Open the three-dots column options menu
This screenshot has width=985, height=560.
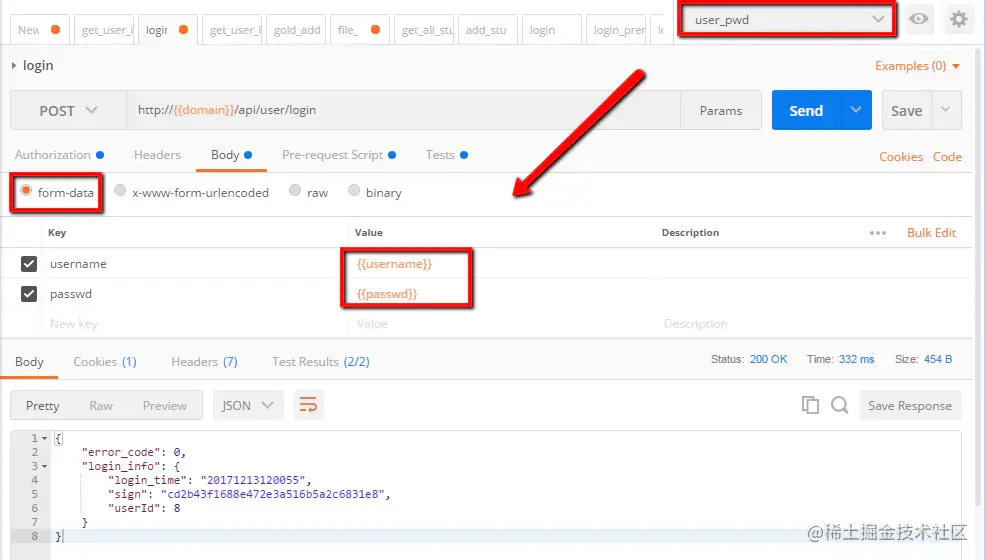click(x=878, y=233)
